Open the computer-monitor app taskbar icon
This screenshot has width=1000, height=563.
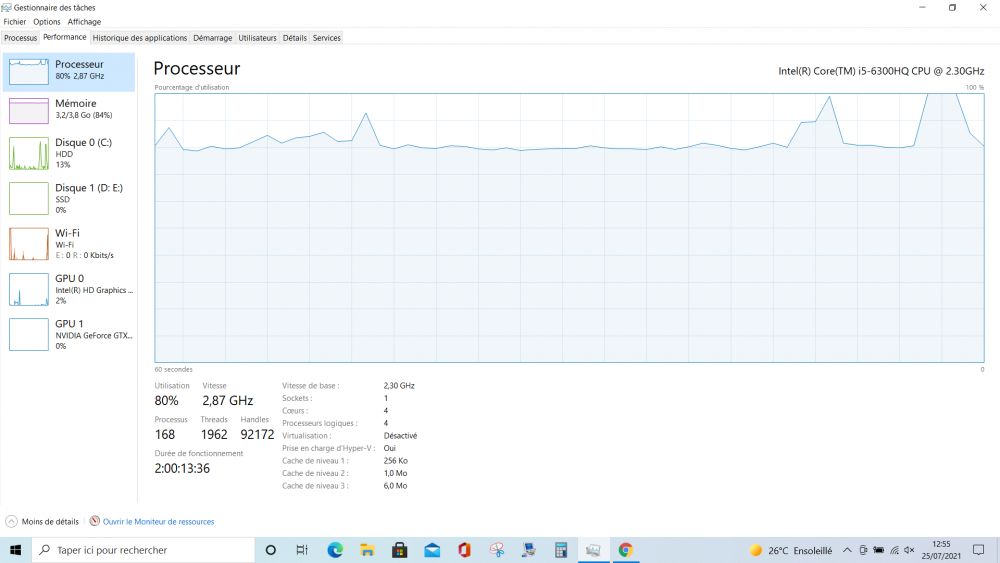[x=529, y=550]
